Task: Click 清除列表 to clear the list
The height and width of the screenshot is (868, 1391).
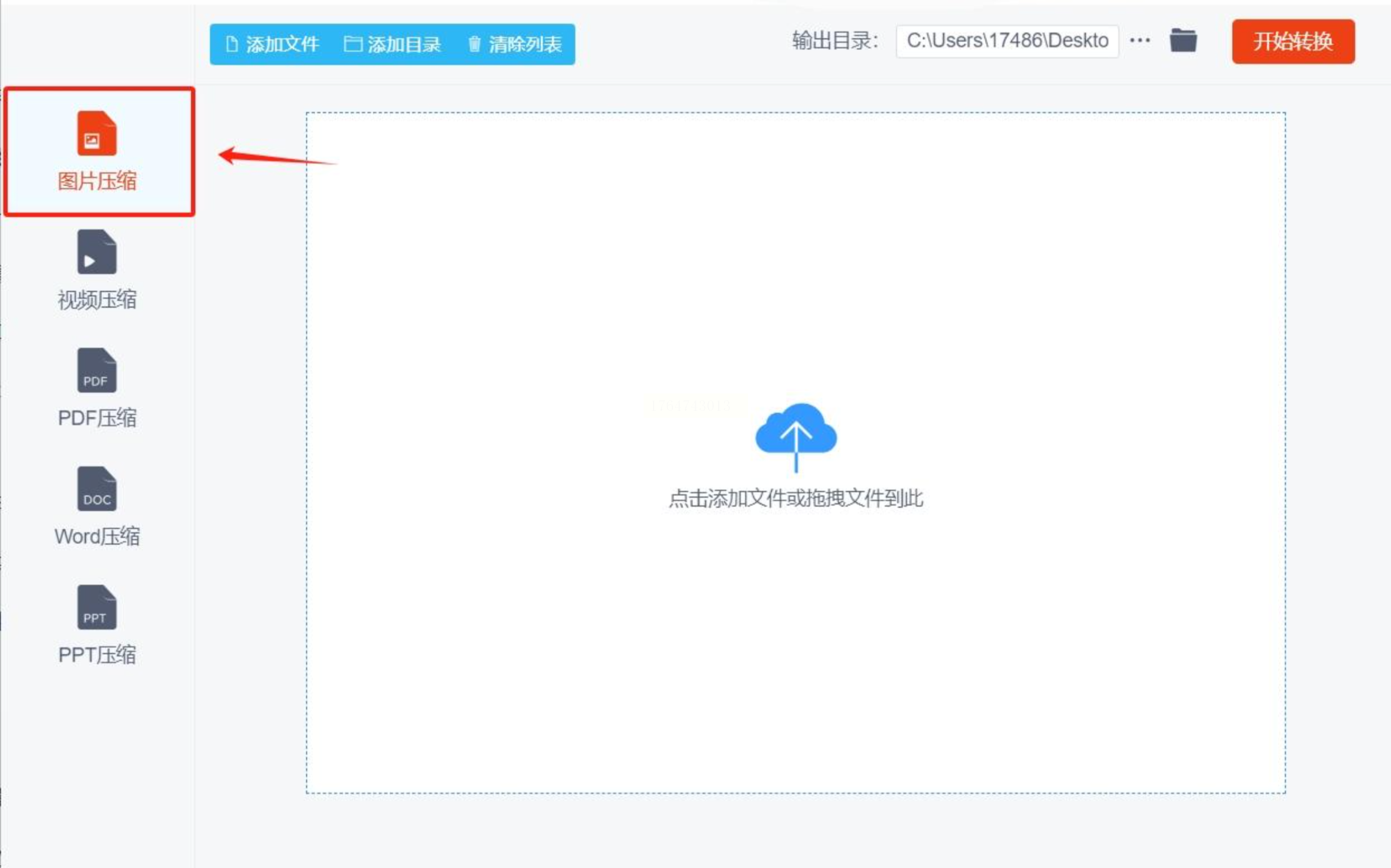Action: 525,44
